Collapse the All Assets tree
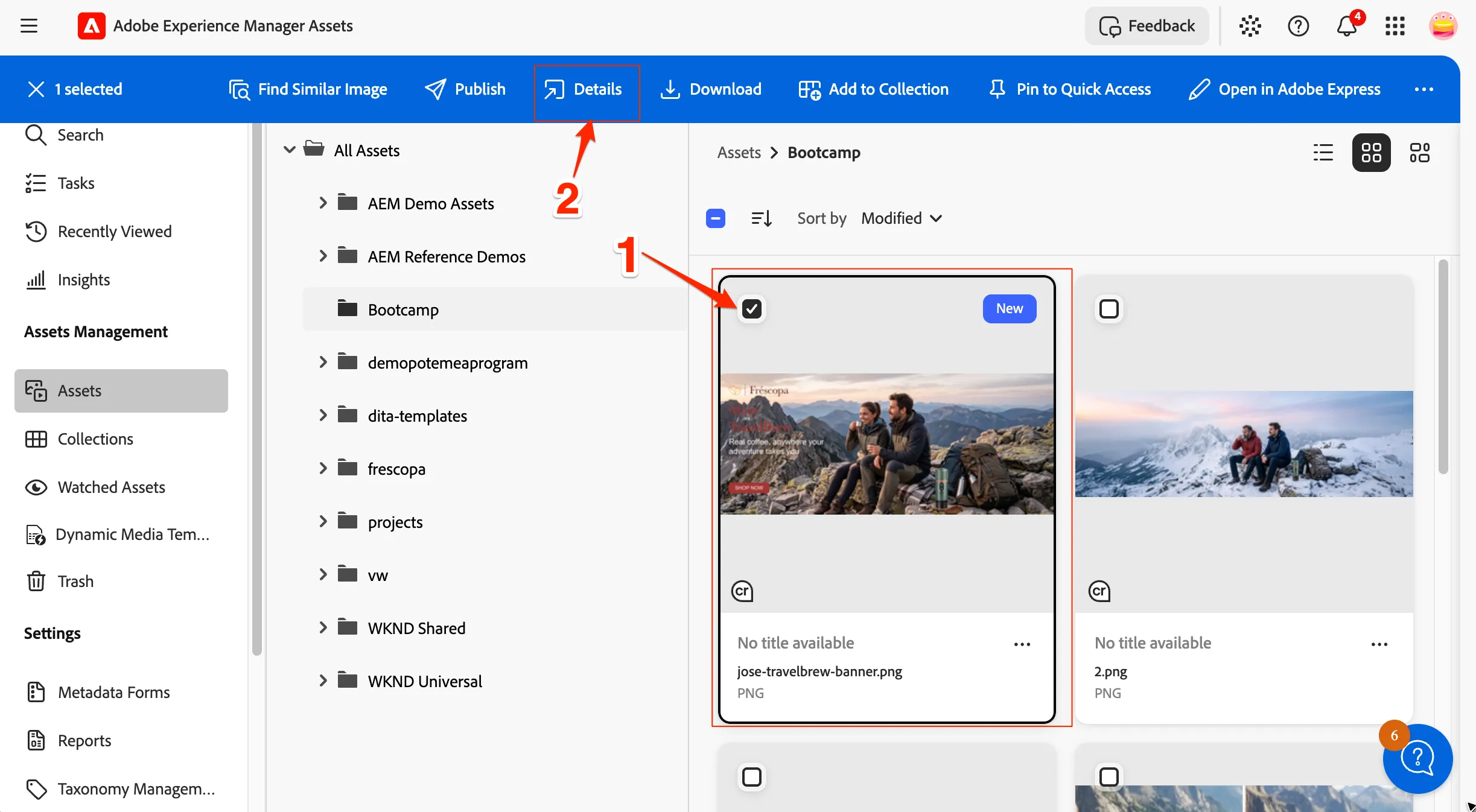This screenshot has width=1476, height=812. (290, 150)
